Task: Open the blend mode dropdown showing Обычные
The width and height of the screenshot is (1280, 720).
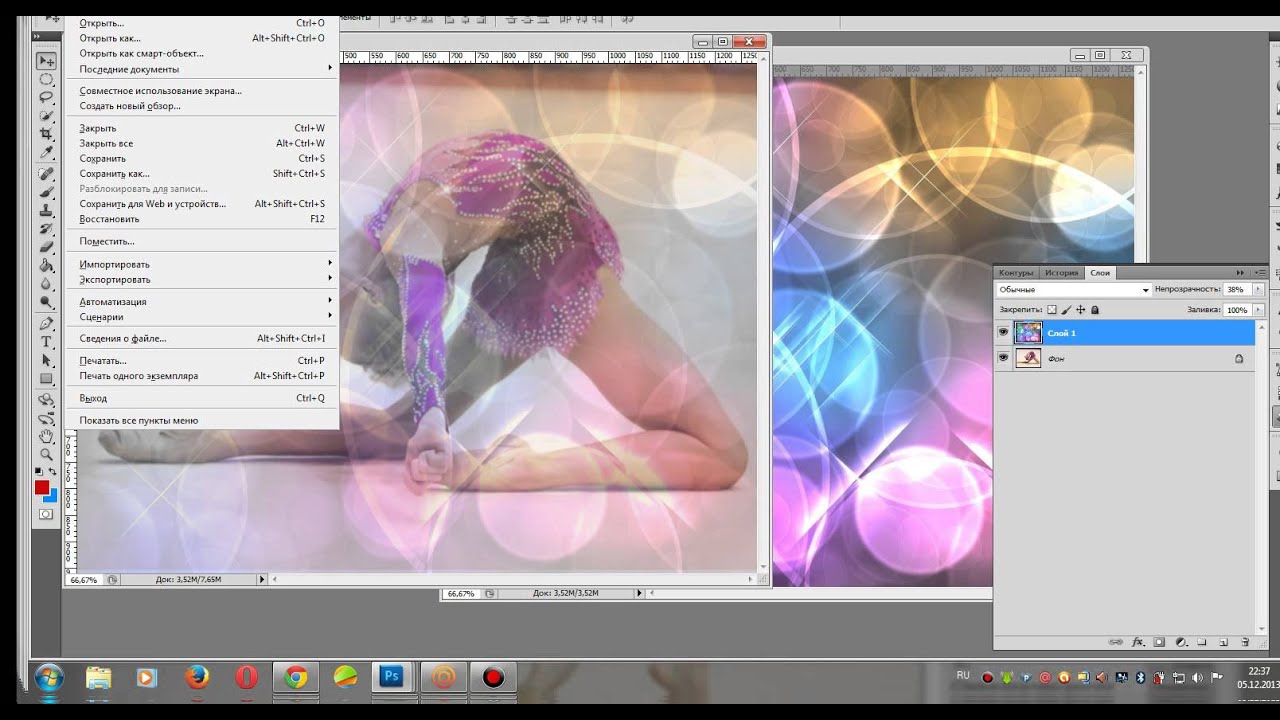Action: (1074, 290)
